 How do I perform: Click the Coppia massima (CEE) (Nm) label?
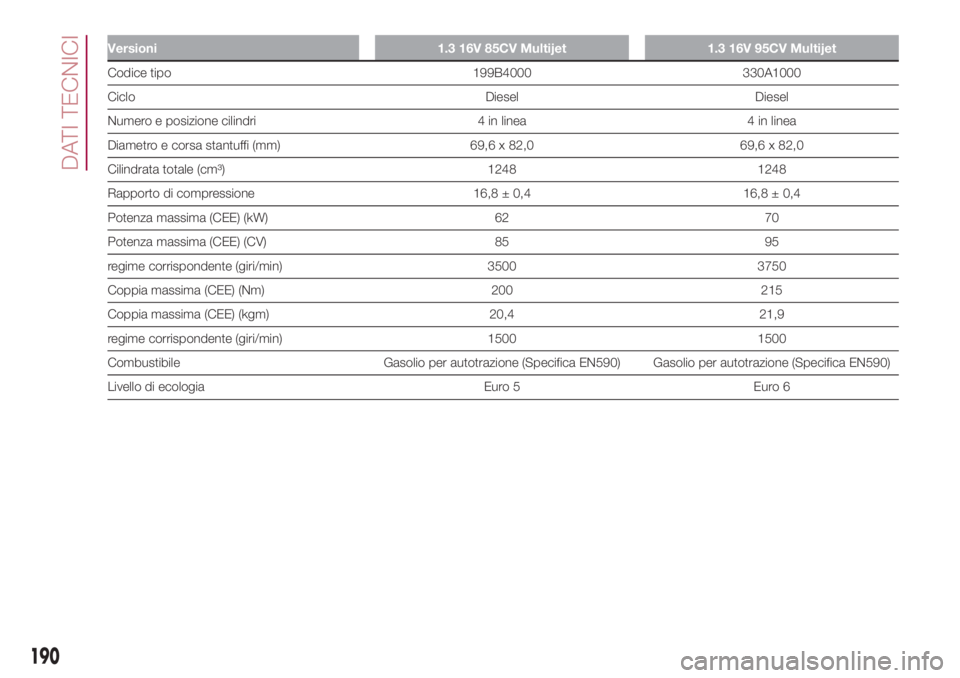pyautogui.click(x=181, y=290)
